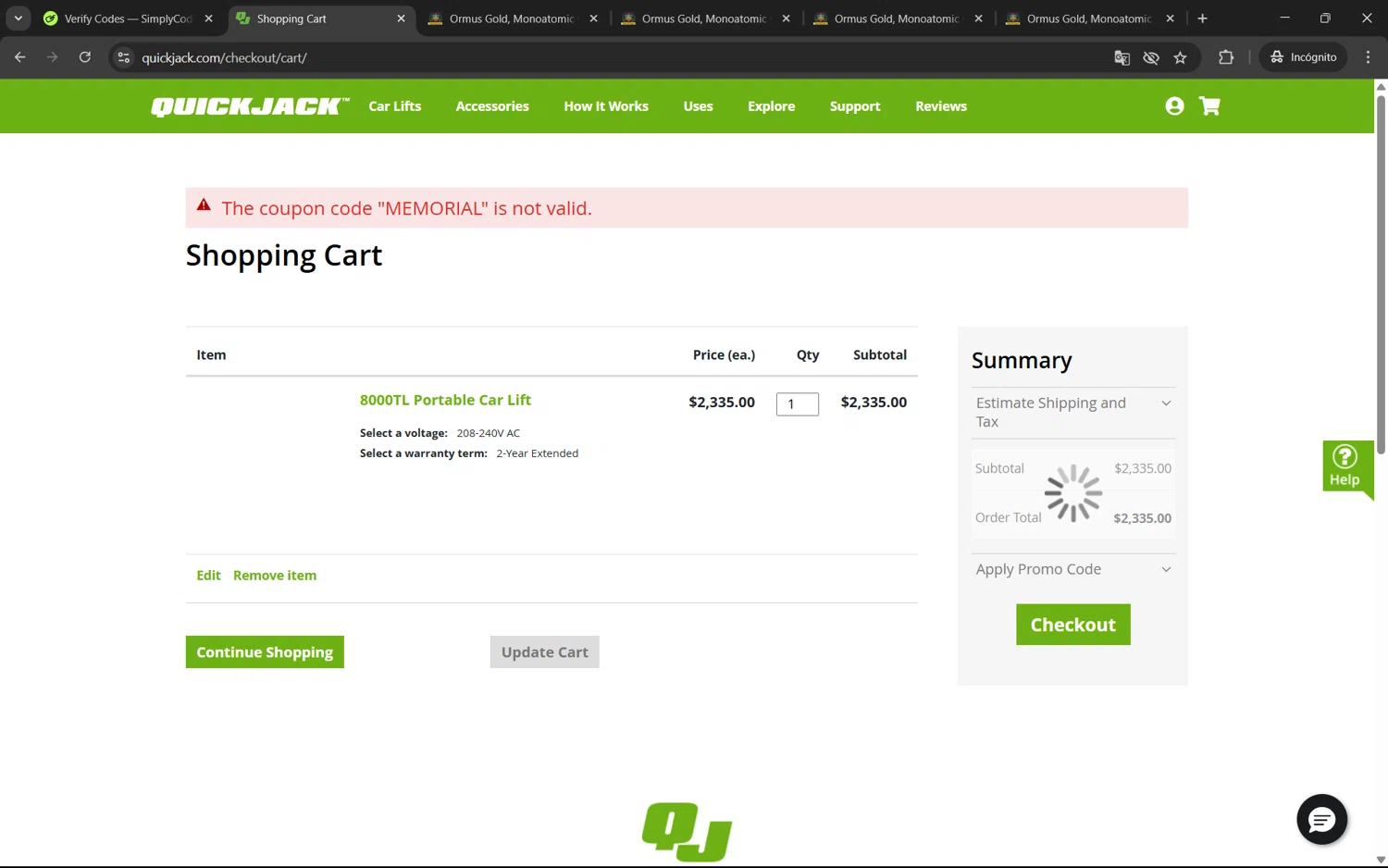Screen dimensions: 1388x868
Task: Switch to first Ormus Gold tab
Action: pos(513,19)
